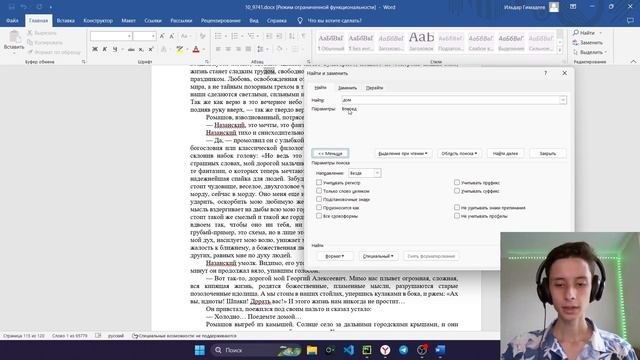Open 'Область поиска' dropdown button
The height and width of the screenshot is (360, 640).
click(x=459, y=153)
